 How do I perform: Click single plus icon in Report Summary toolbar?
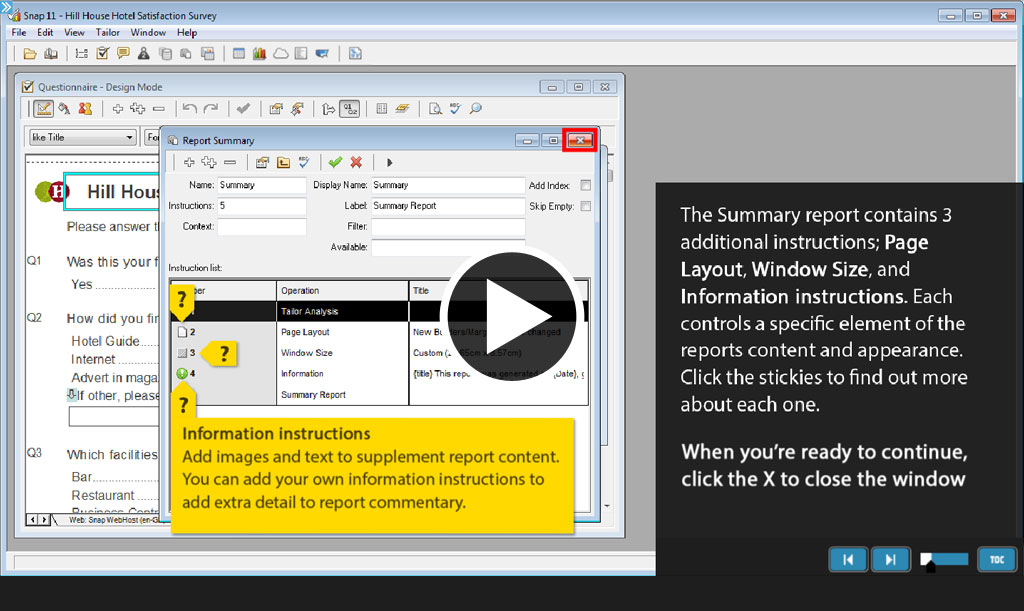click(x=189, y=162)
